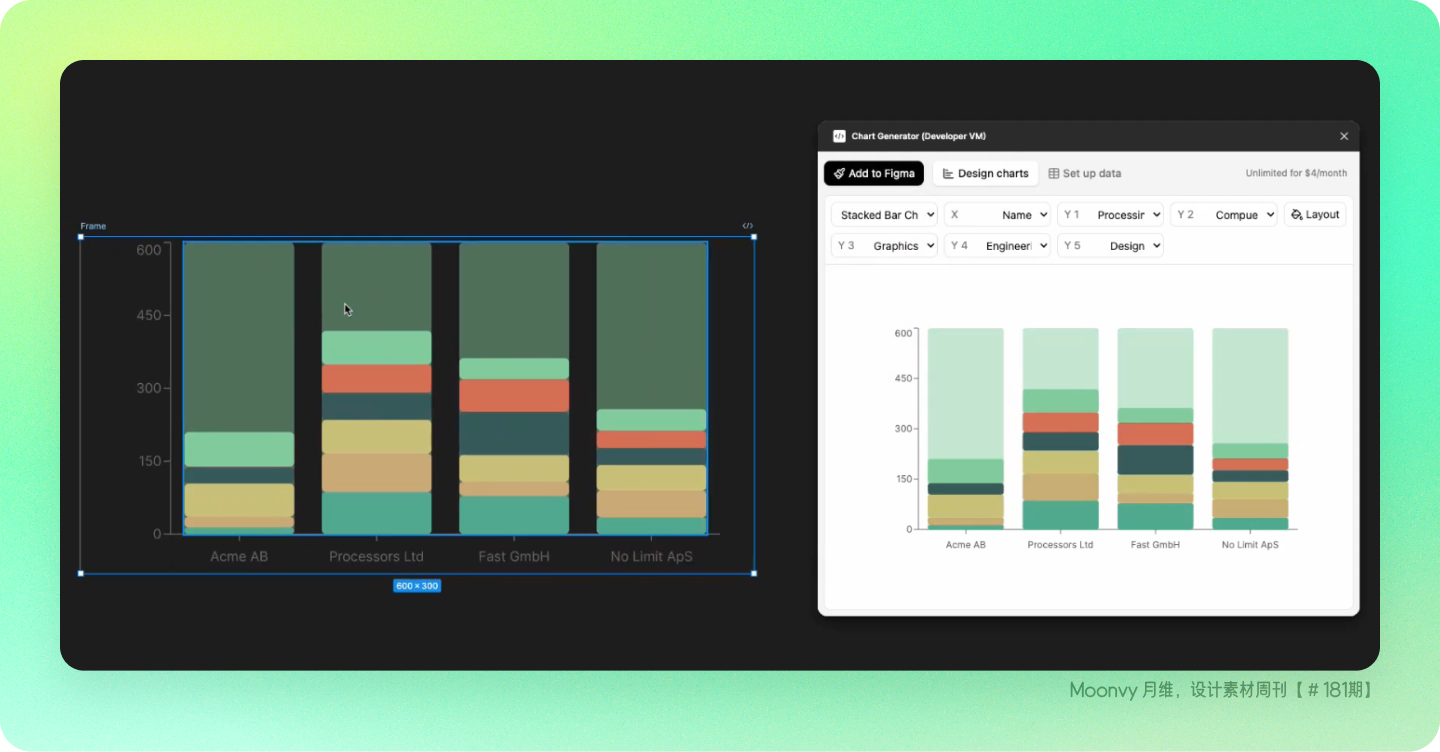Open the Y 1 Processing dropdown
The height and width of the screenshot is (752, 1440).
(x=1110, y=215)
